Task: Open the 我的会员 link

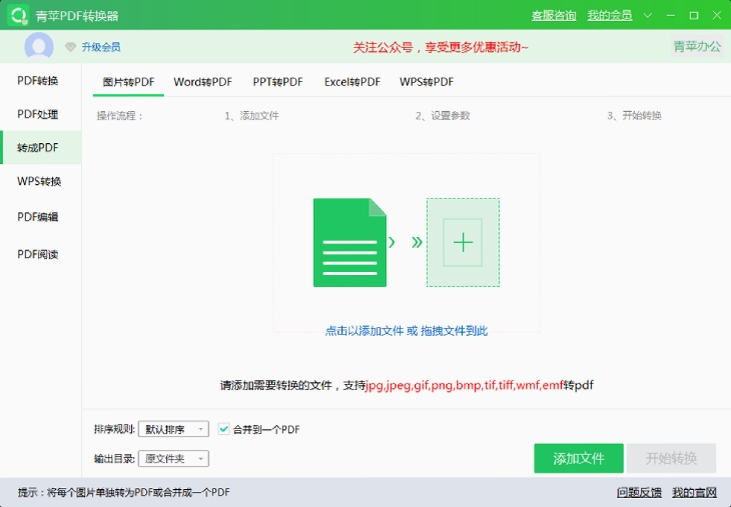Action: coord(610,15)
